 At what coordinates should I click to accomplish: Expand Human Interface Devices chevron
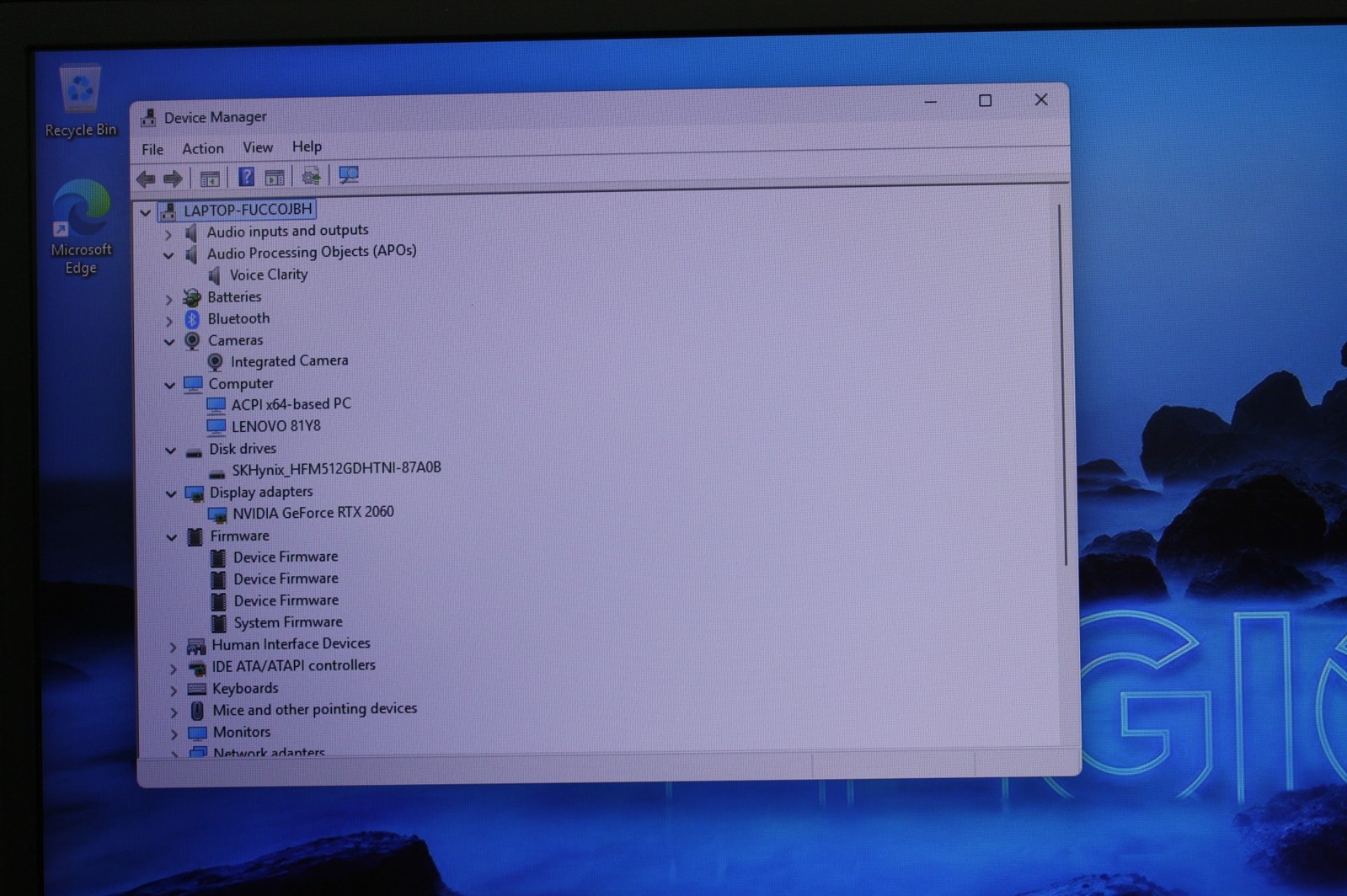173,648
